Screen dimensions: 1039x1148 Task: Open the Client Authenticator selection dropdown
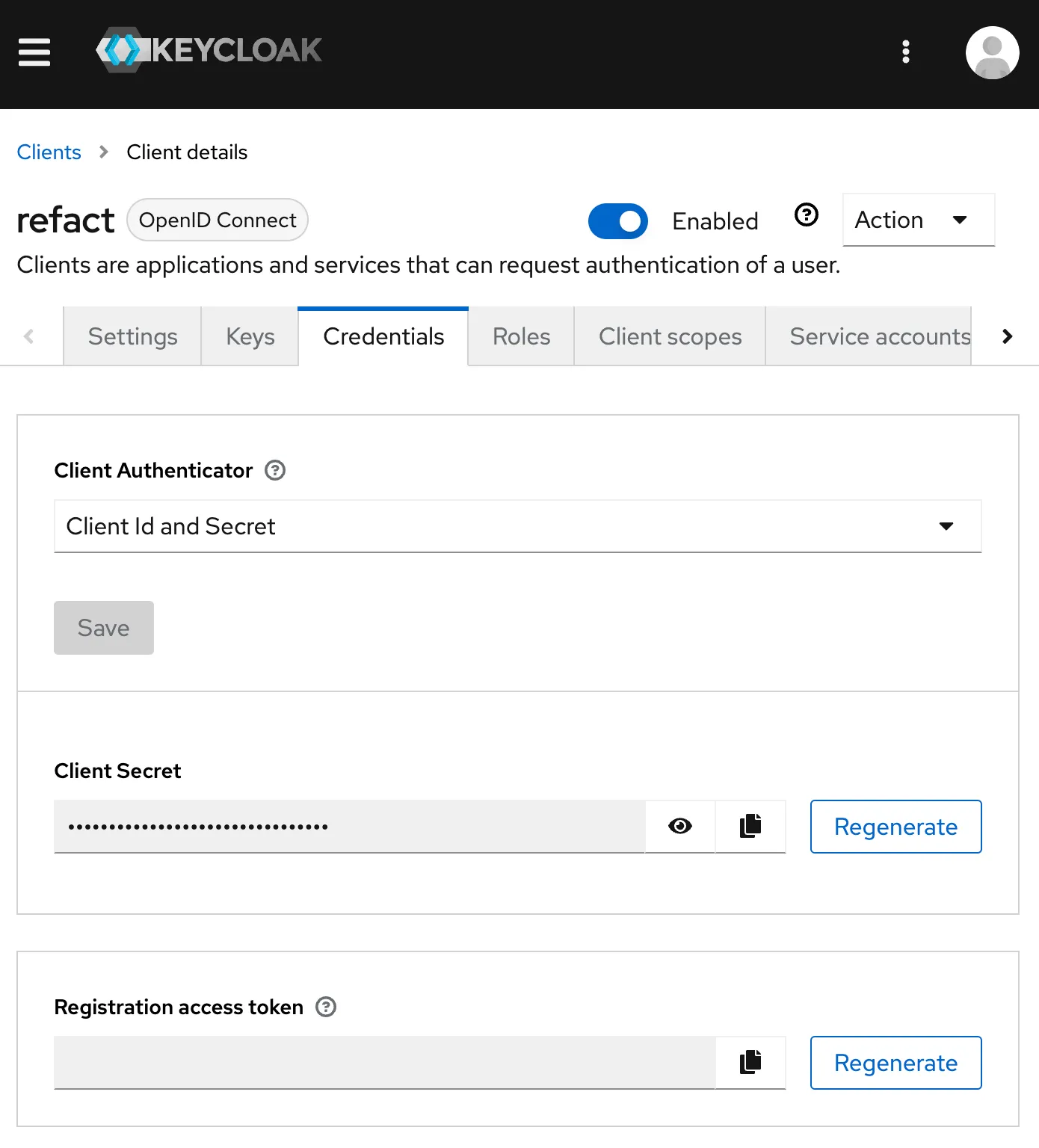coord(946,526)
